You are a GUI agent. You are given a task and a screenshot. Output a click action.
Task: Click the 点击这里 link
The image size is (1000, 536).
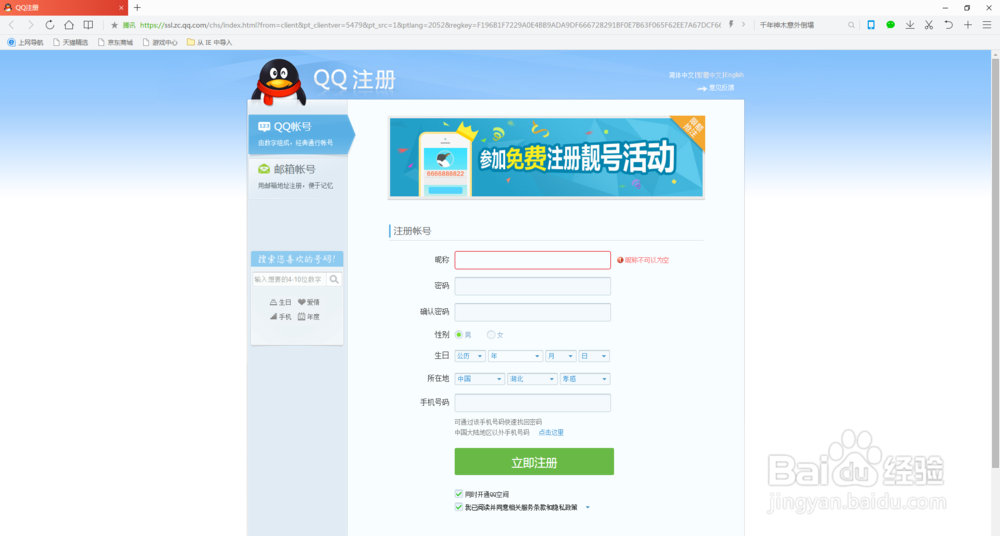tap(551, 433)
